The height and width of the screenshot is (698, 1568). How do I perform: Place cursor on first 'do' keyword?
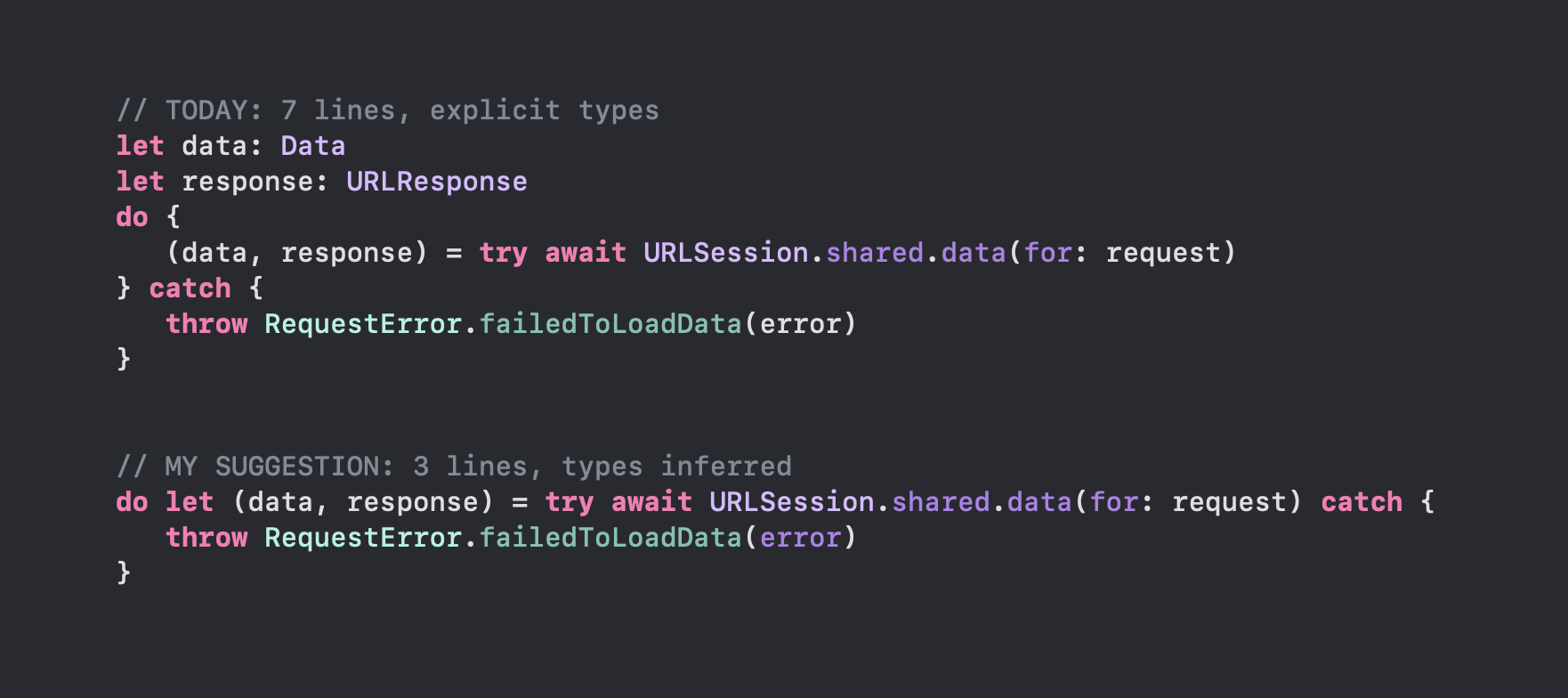tap(133, 217)
